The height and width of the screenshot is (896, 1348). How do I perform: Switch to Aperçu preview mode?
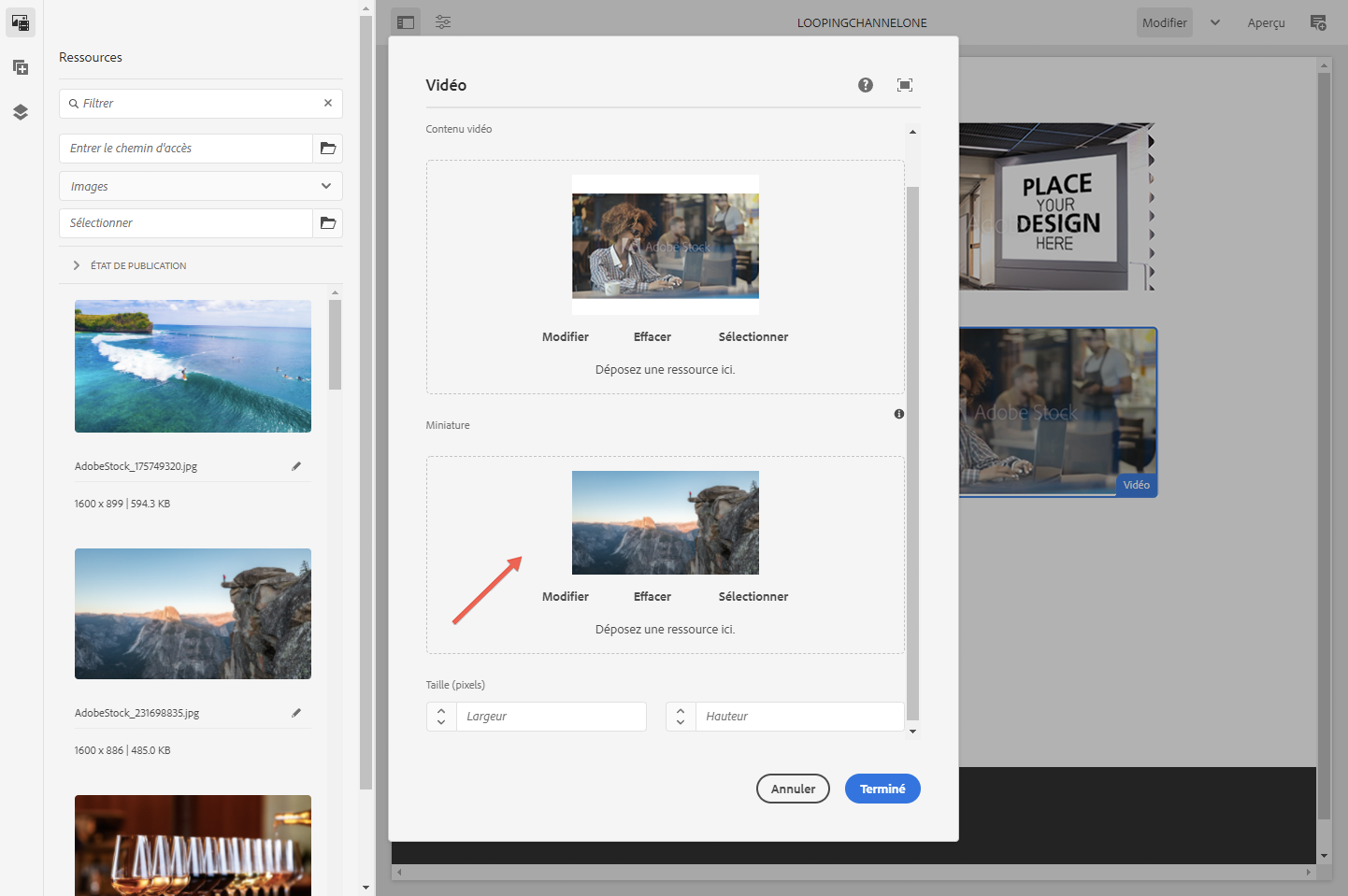(1266, 22)
